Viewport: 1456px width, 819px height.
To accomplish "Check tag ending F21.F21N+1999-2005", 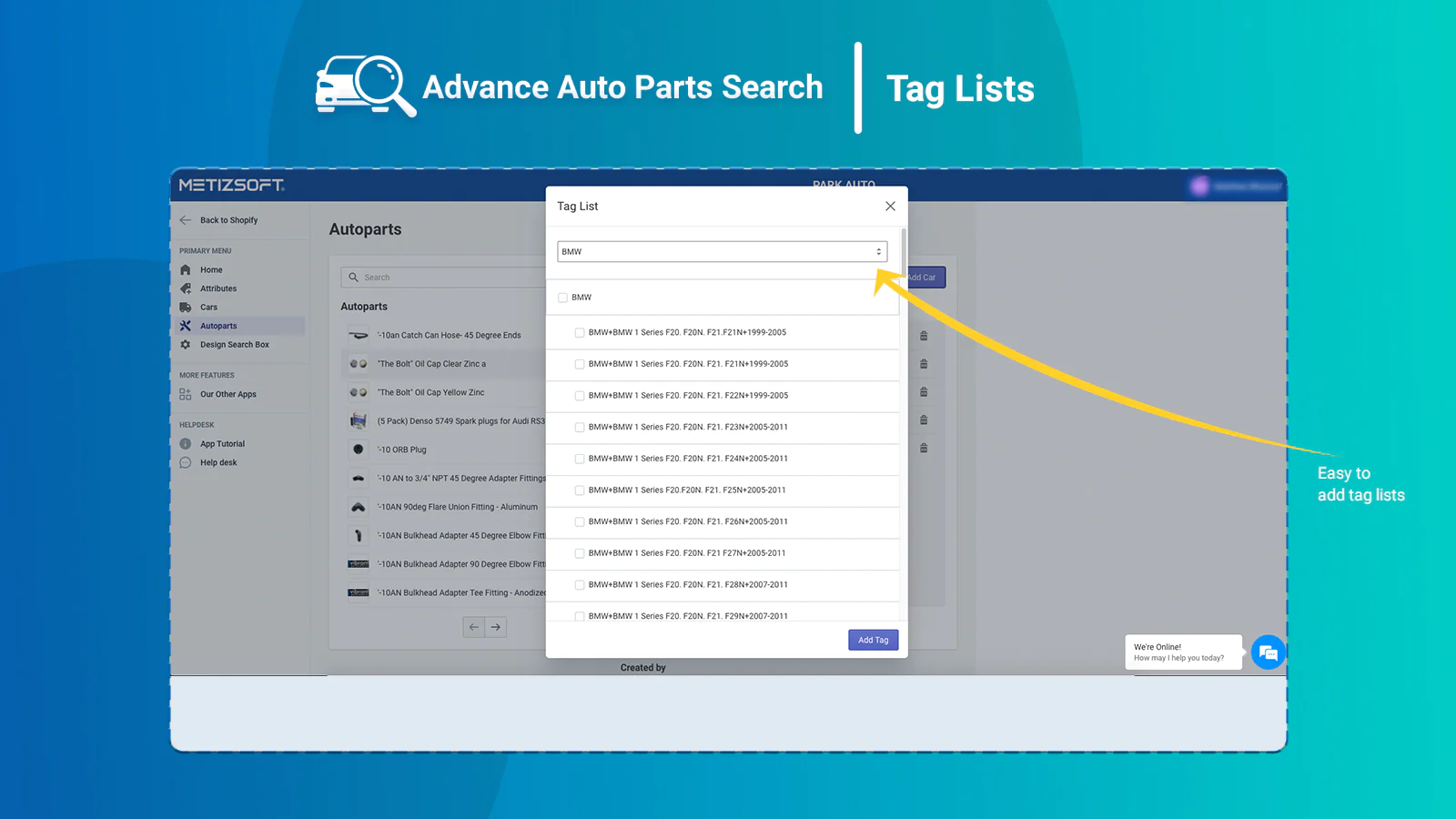I will coord(580,333).
